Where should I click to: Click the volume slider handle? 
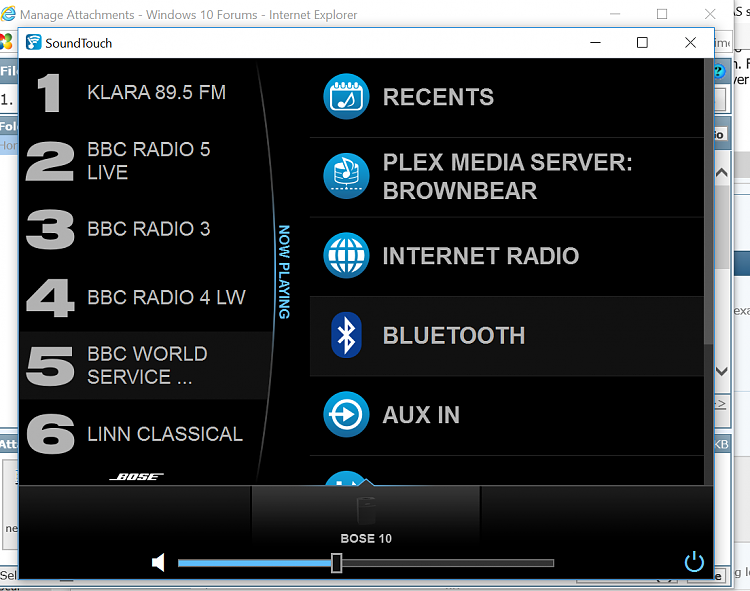337,563
